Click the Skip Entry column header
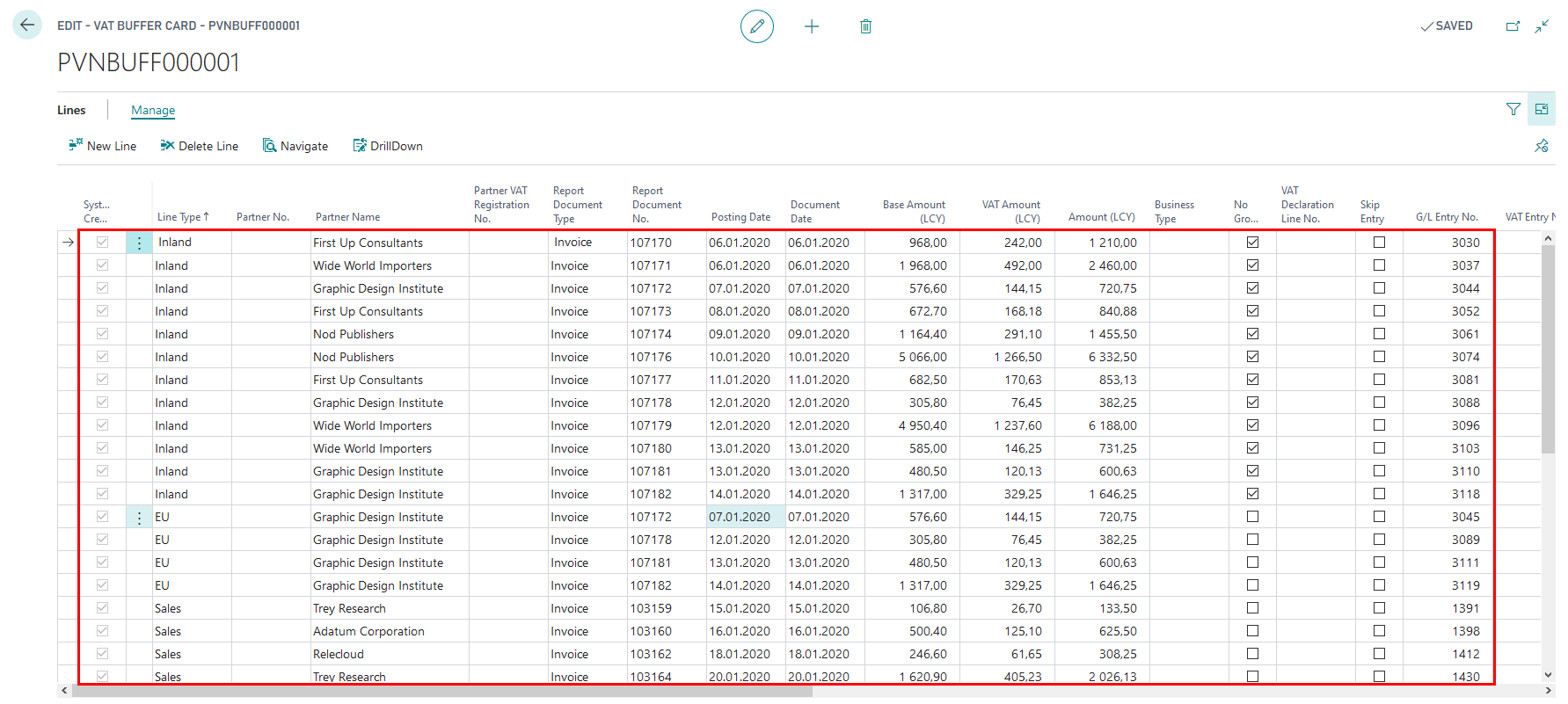1568x704 pixels. point(1372,211)
